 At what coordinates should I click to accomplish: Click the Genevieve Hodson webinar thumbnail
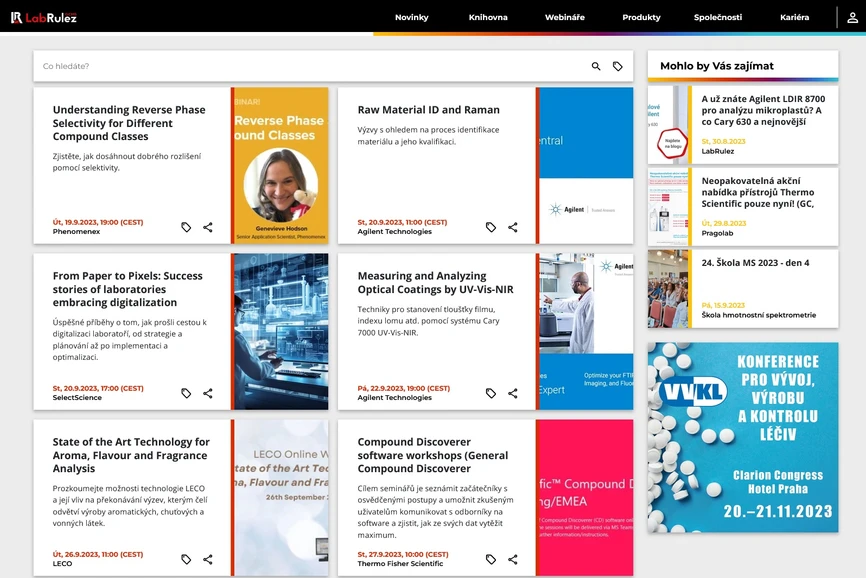tap(280, 165)
